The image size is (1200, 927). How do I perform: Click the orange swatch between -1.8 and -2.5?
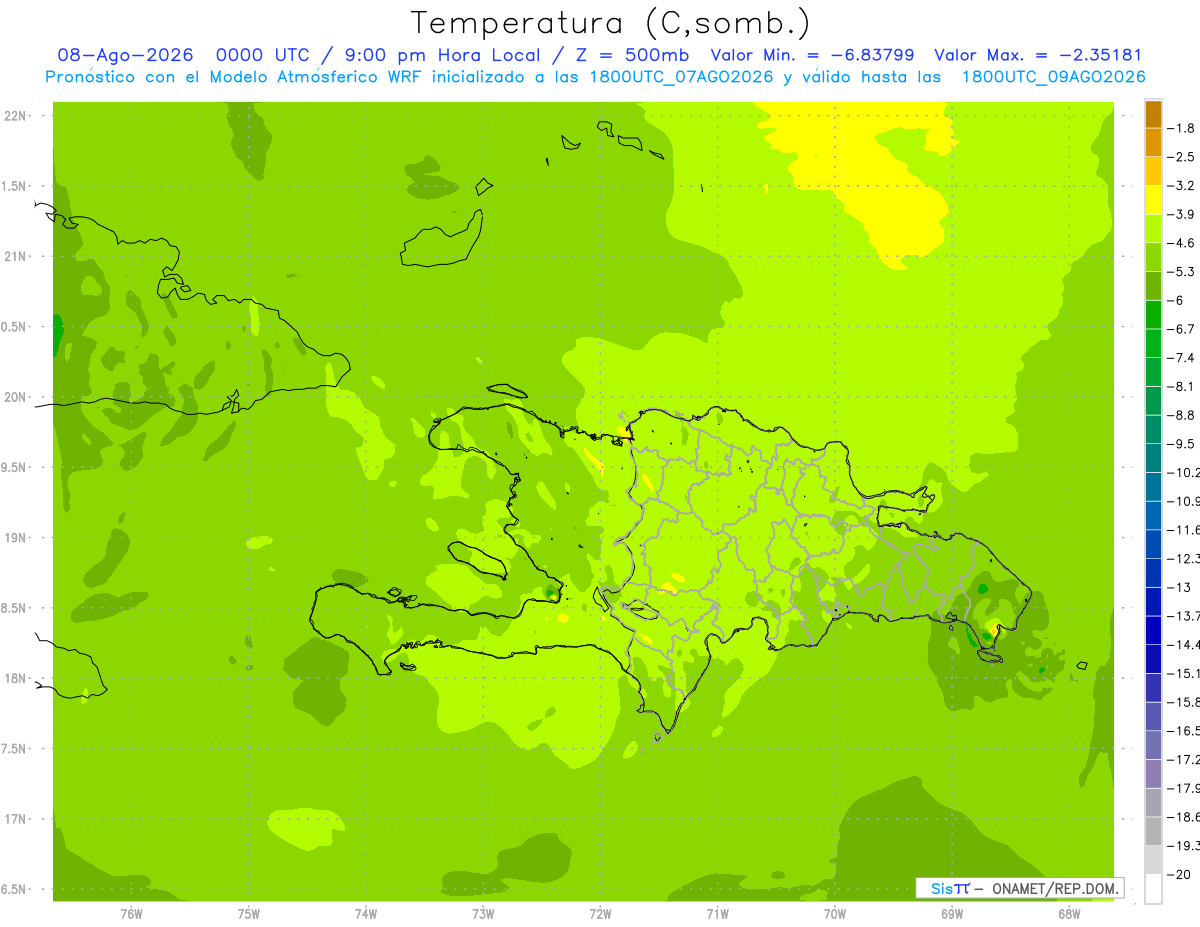(x=1153, y=143)
